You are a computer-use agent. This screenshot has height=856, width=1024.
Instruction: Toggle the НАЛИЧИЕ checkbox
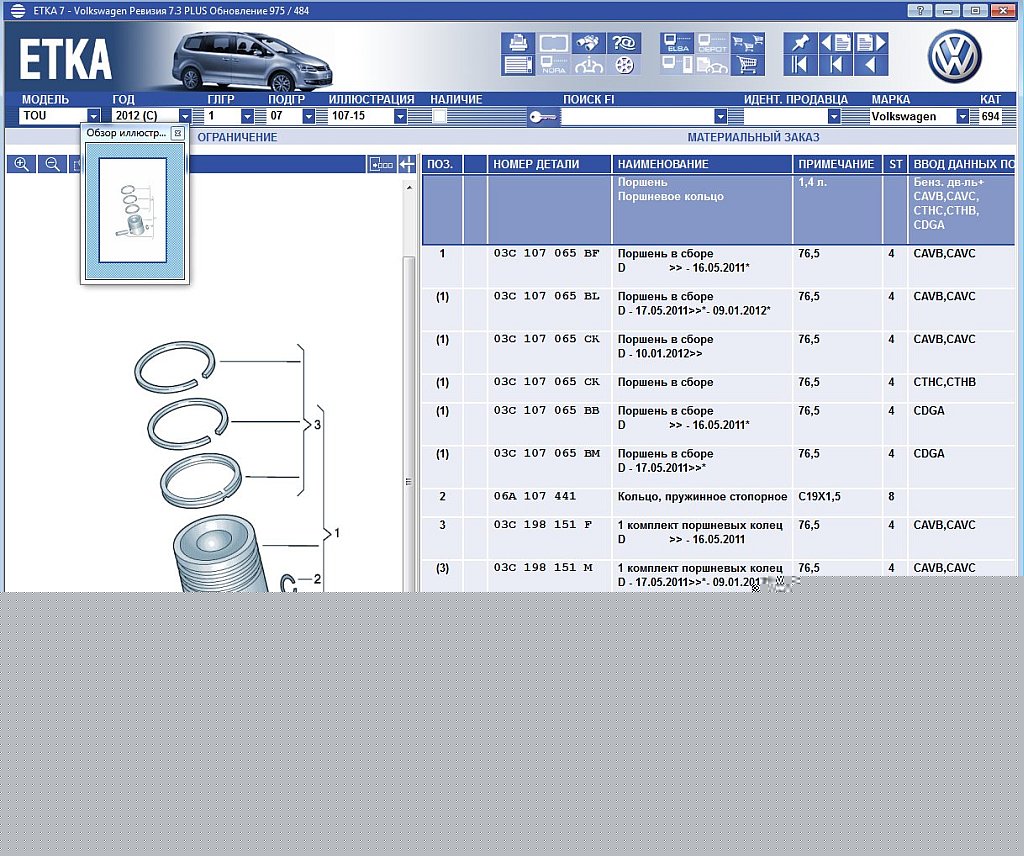click(439, 116)
